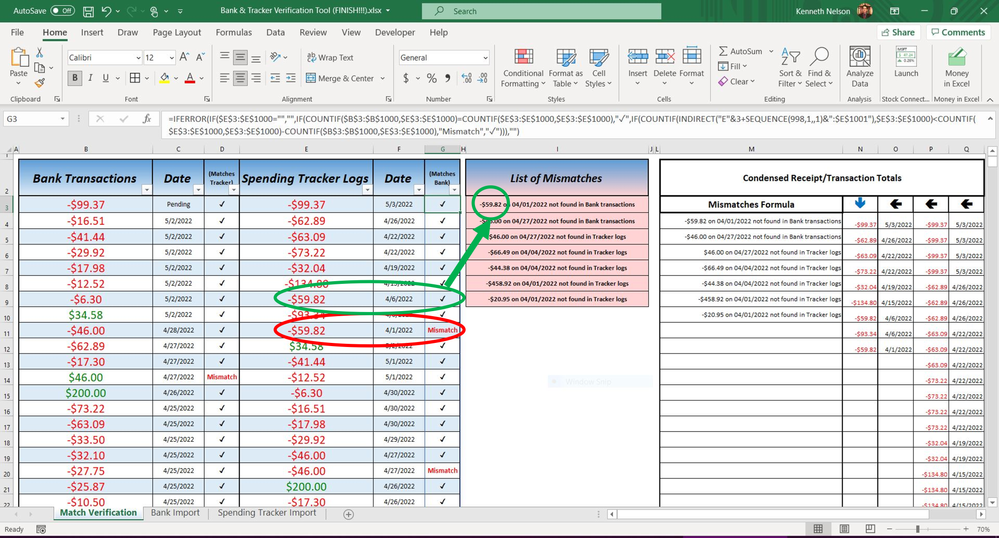Image resolution: width=999 pixels, height=538 pixels.
Task: Open the Merge & Center dropdown arrow
Action: tap(383, 78)
